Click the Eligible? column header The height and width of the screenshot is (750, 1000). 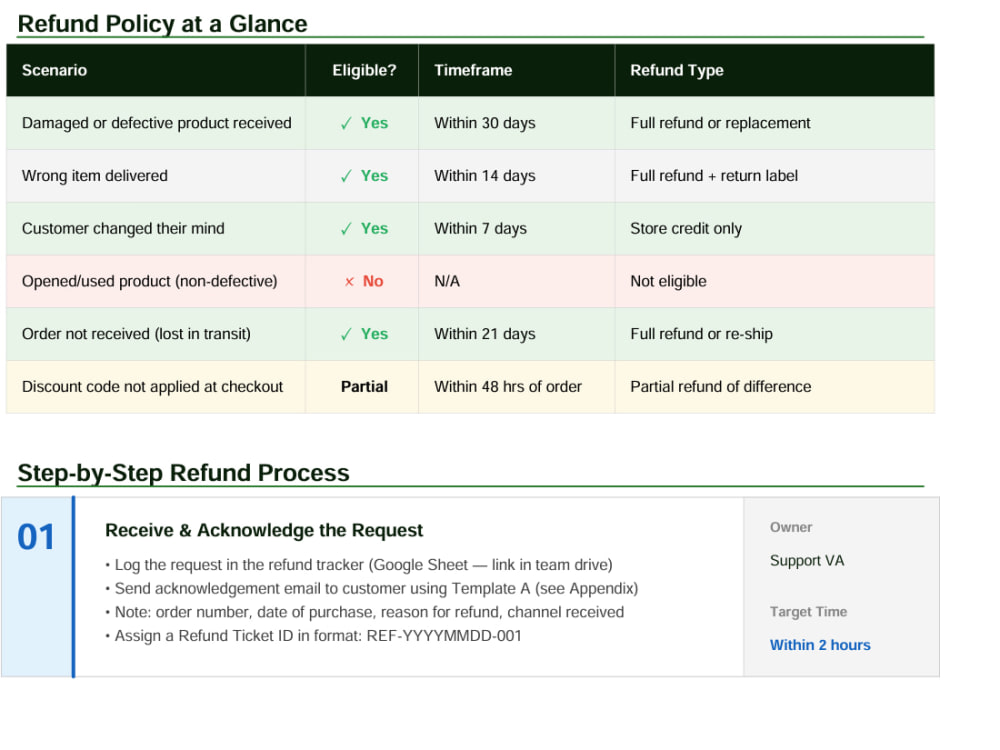coord(364,70)
